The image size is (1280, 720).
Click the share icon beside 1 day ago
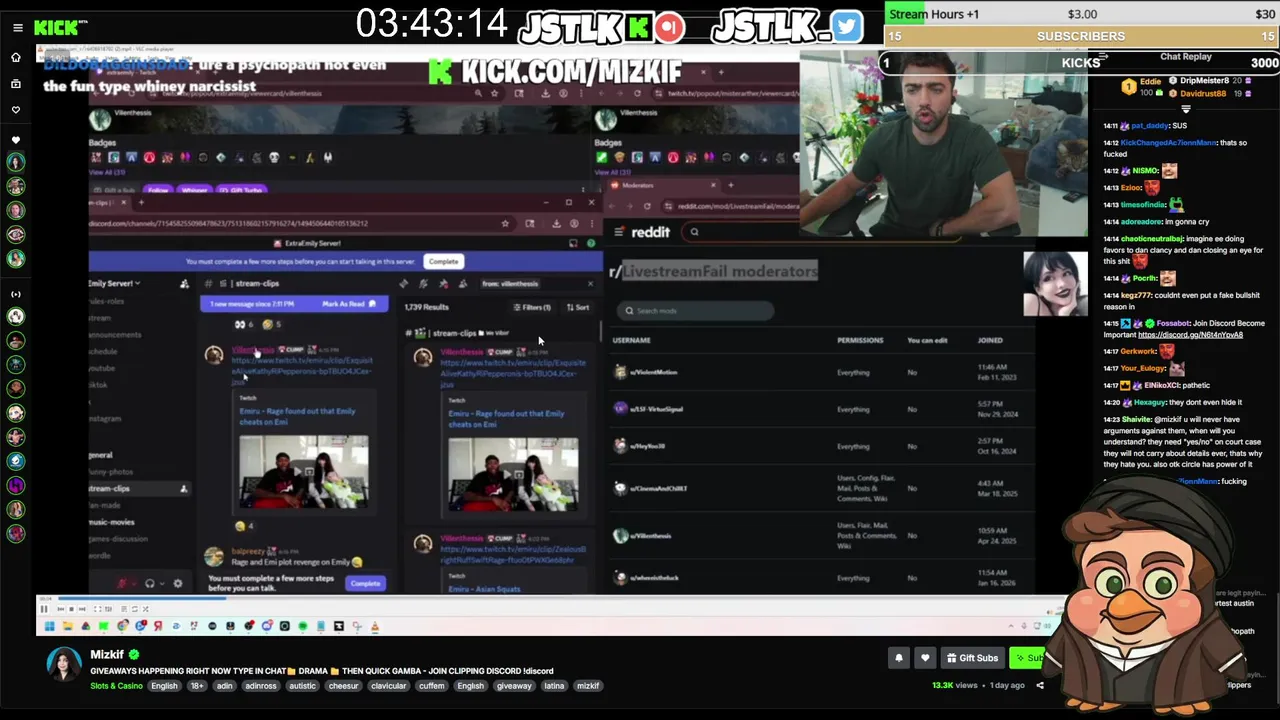[x=1040, y=686]
